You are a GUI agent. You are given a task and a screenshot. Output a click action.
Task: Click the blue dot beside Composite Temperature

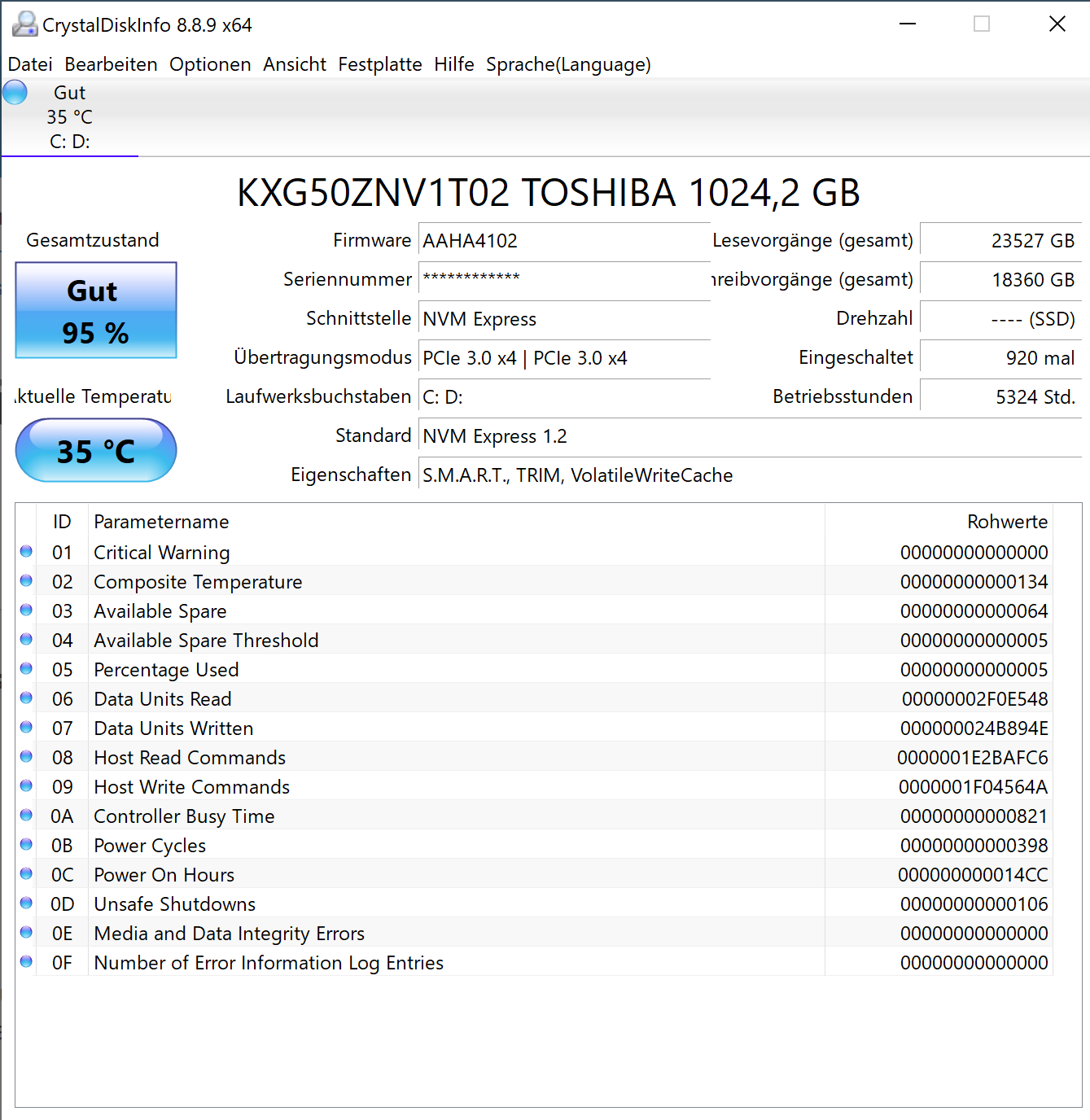coord(25,581)
